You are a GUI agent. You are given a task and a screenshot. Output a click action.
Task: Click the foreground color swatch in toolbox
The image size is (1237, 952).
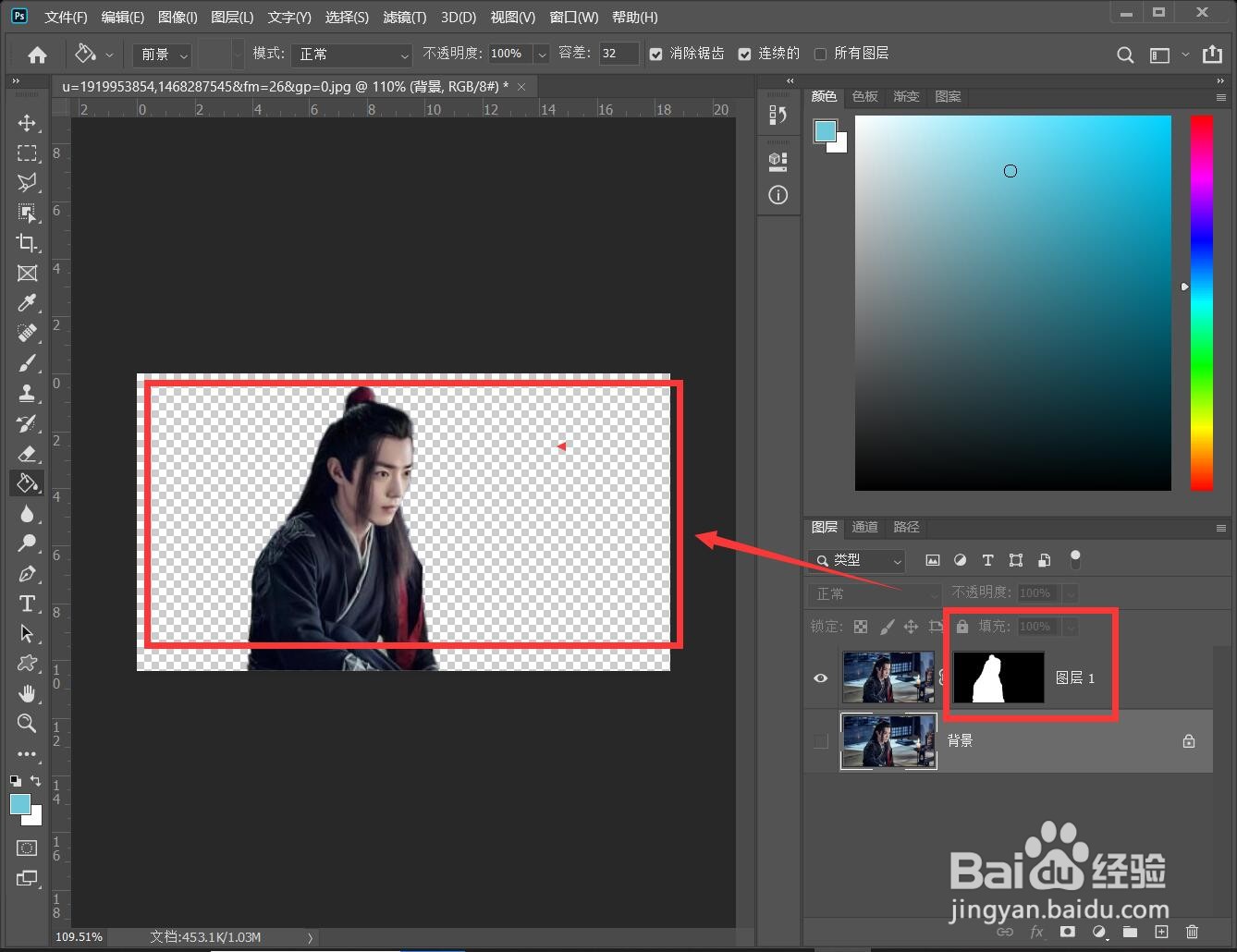20,804
